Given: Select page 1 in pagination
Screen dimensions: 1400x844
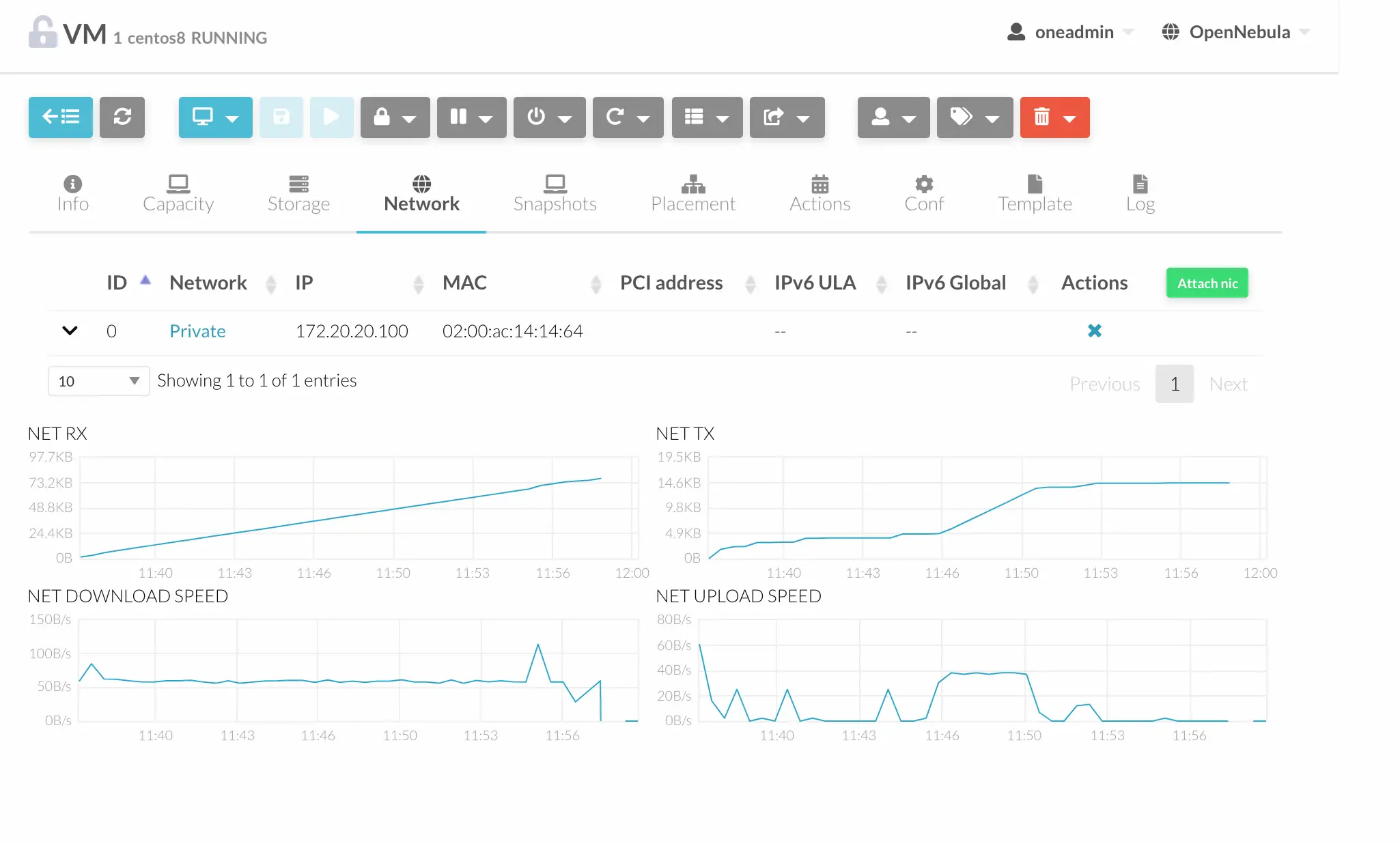Looking at the screenshot, I should click(x=1174, y=384).
